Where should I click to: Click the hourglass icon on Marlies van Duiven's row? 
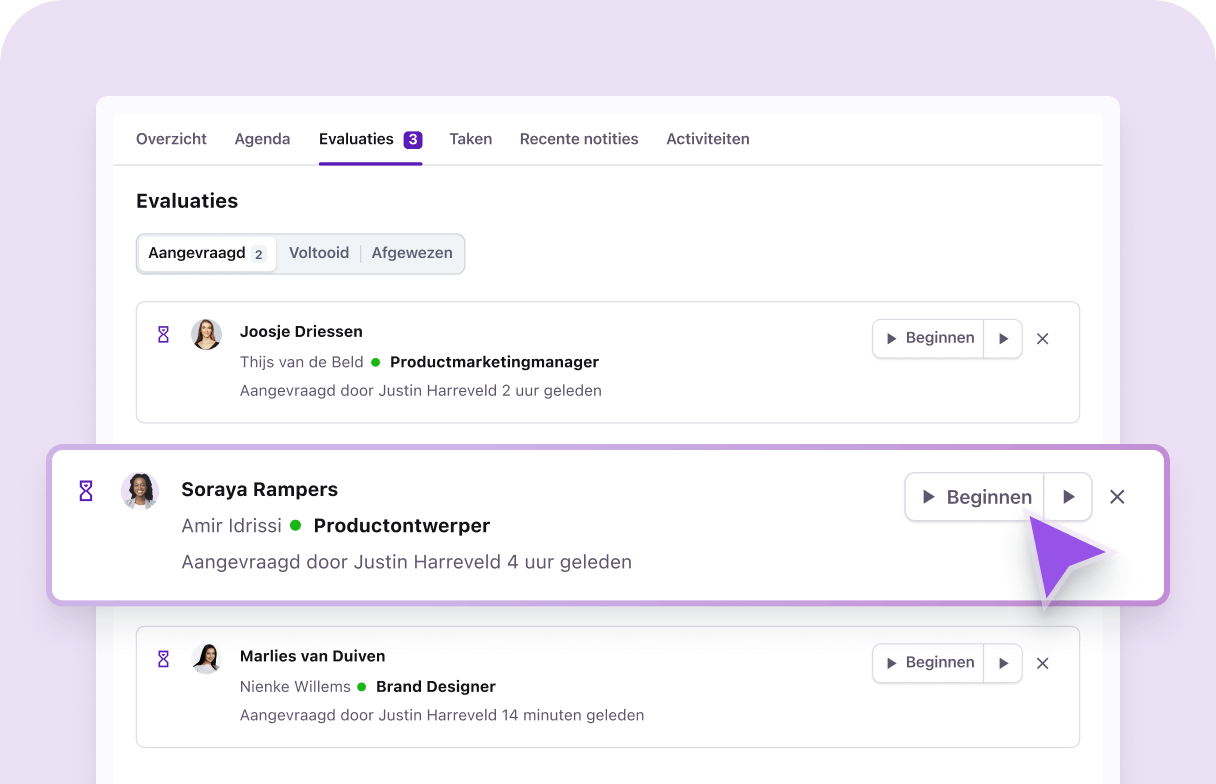tap(163, 658)
